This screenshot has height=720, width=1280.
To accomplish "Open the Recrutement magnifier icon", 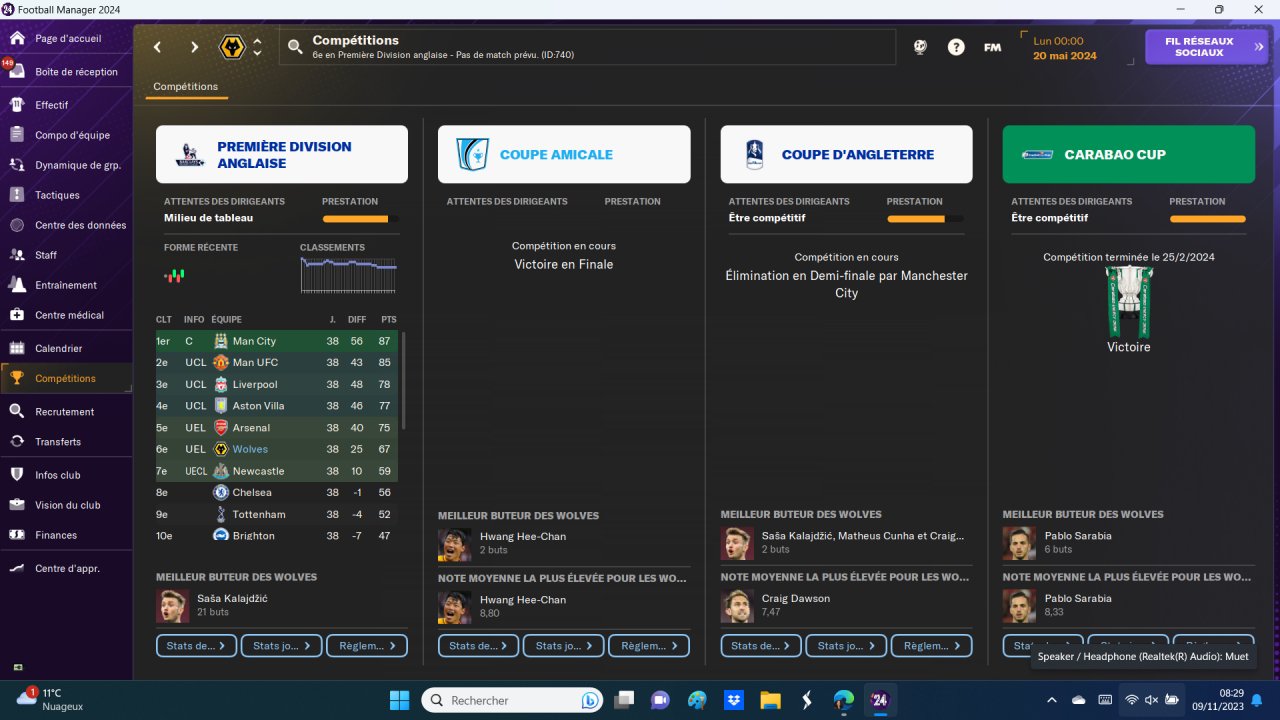I will pos(17,412).
